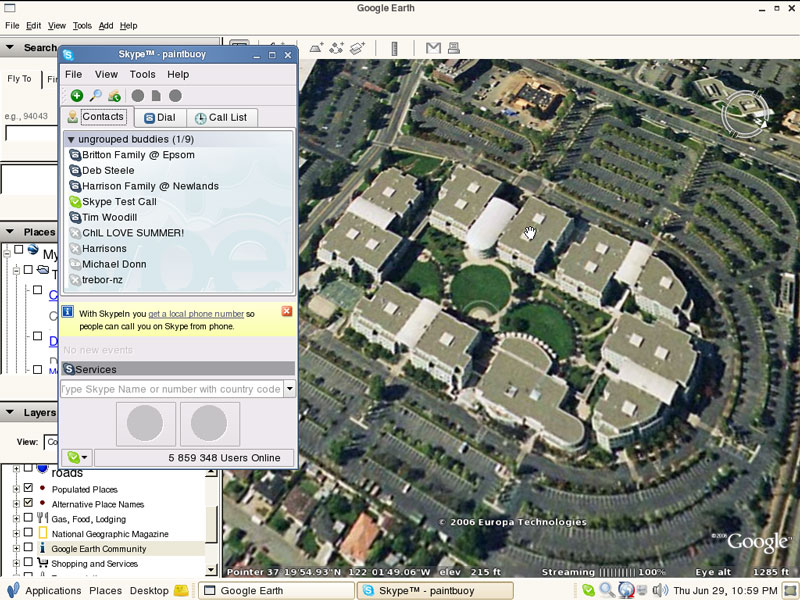This screenshot has height=600, width=800.
Task: Enable the National Geographic Magazine layer checkbox
Action: point(29,532)
